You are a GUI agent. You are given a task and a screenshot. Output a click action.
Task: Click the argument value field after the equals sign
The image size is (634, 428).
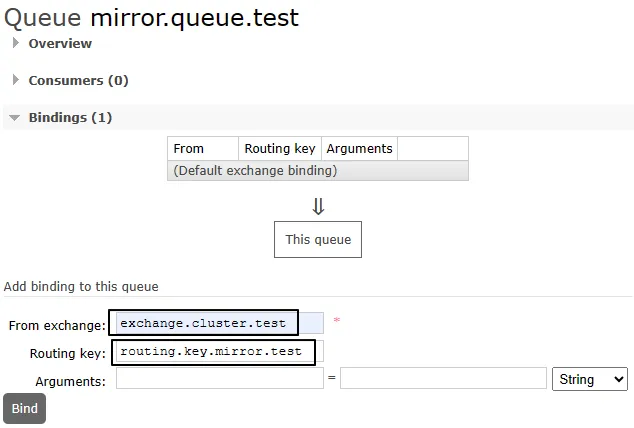pos(442,380)
